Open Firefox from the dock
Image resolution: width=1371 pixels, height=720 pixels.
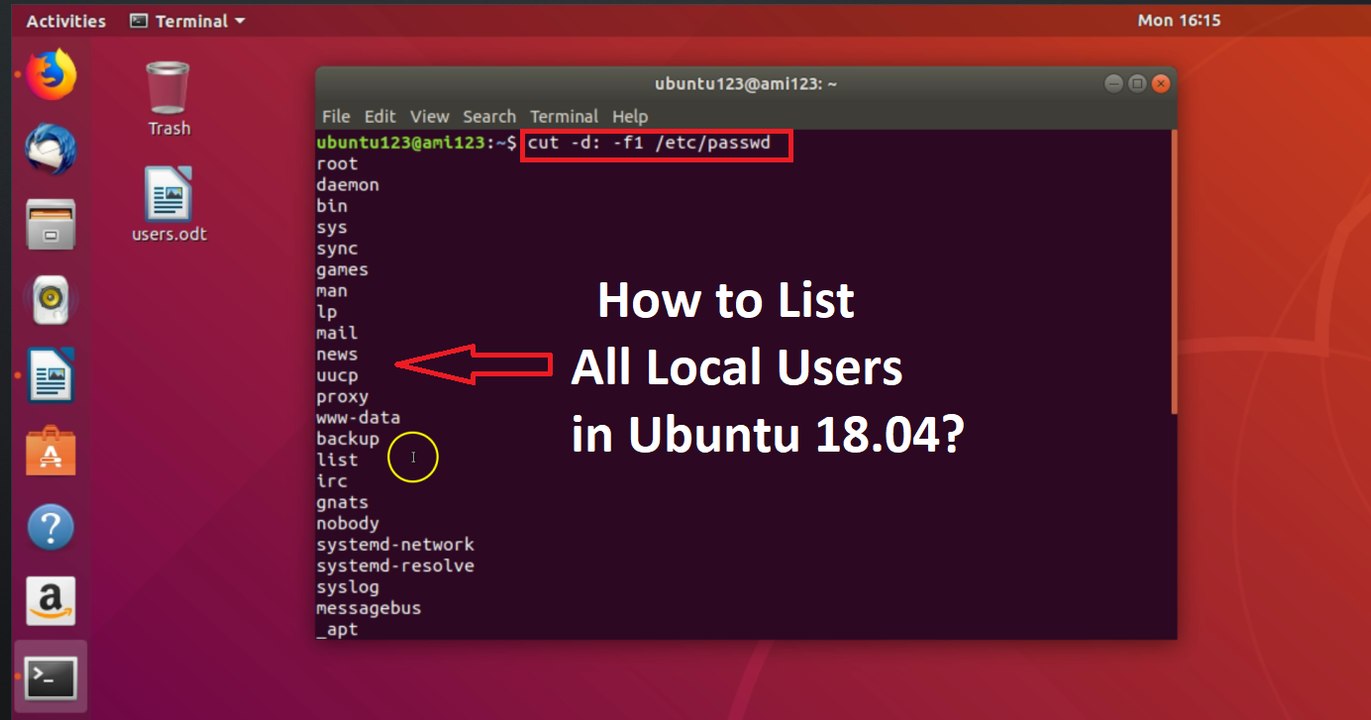[x=51, y=76]
